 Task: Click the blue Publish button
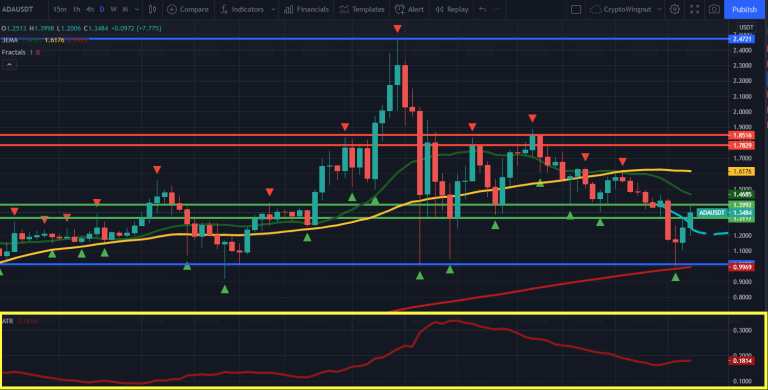744,9
